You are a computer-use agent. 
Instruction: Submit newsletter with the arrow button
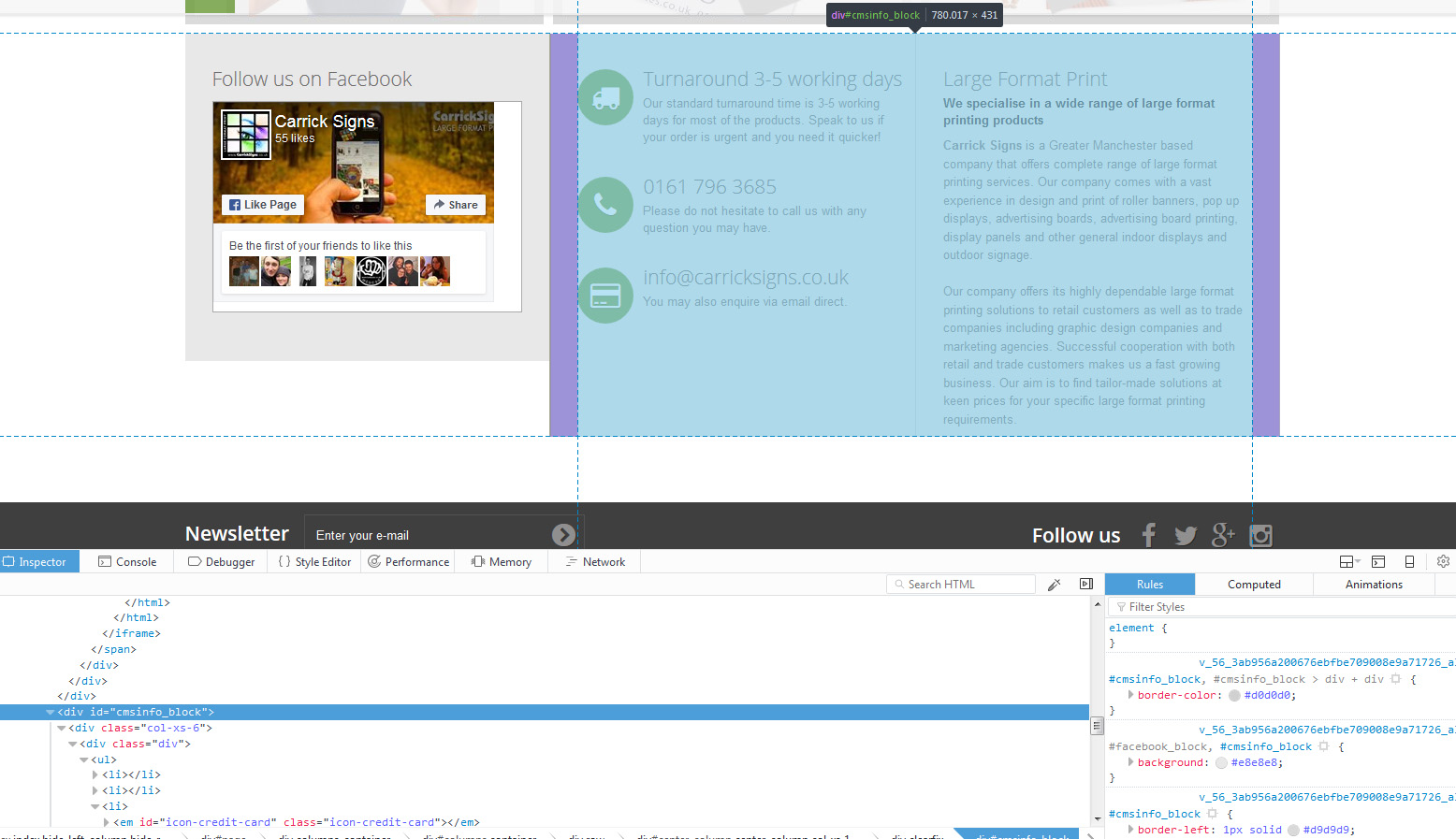click(x=563, y=534)
